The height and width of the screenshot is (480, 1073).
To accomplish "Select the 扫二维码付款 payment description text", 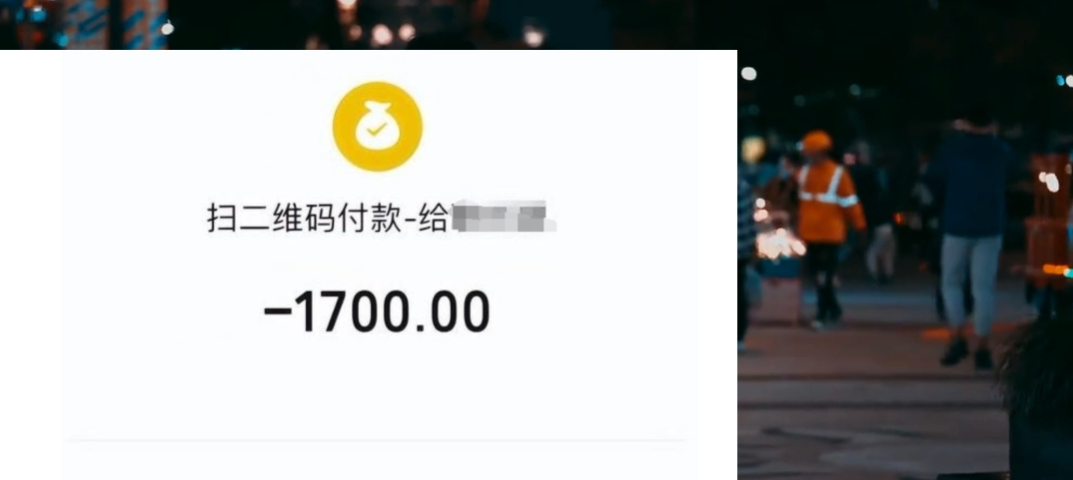I will click(304, 219).
